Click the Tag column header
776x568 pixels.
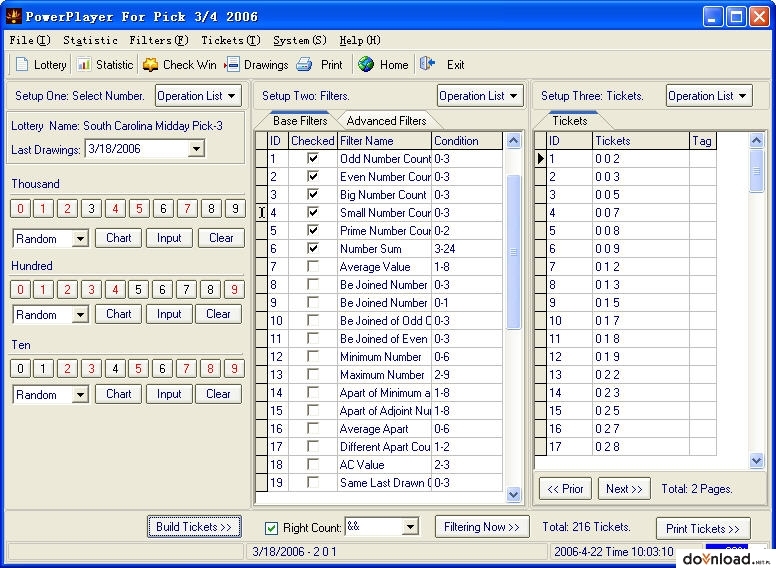click(x=703, y=141)
